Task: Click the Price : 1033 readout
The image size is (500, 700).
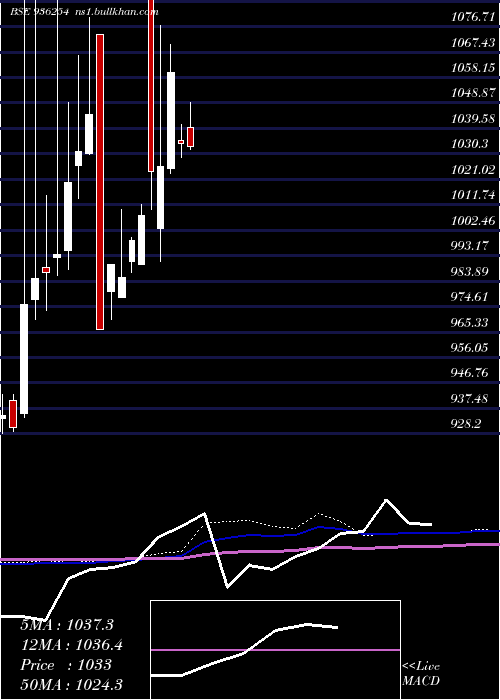Action: click(x=66, y=665)
